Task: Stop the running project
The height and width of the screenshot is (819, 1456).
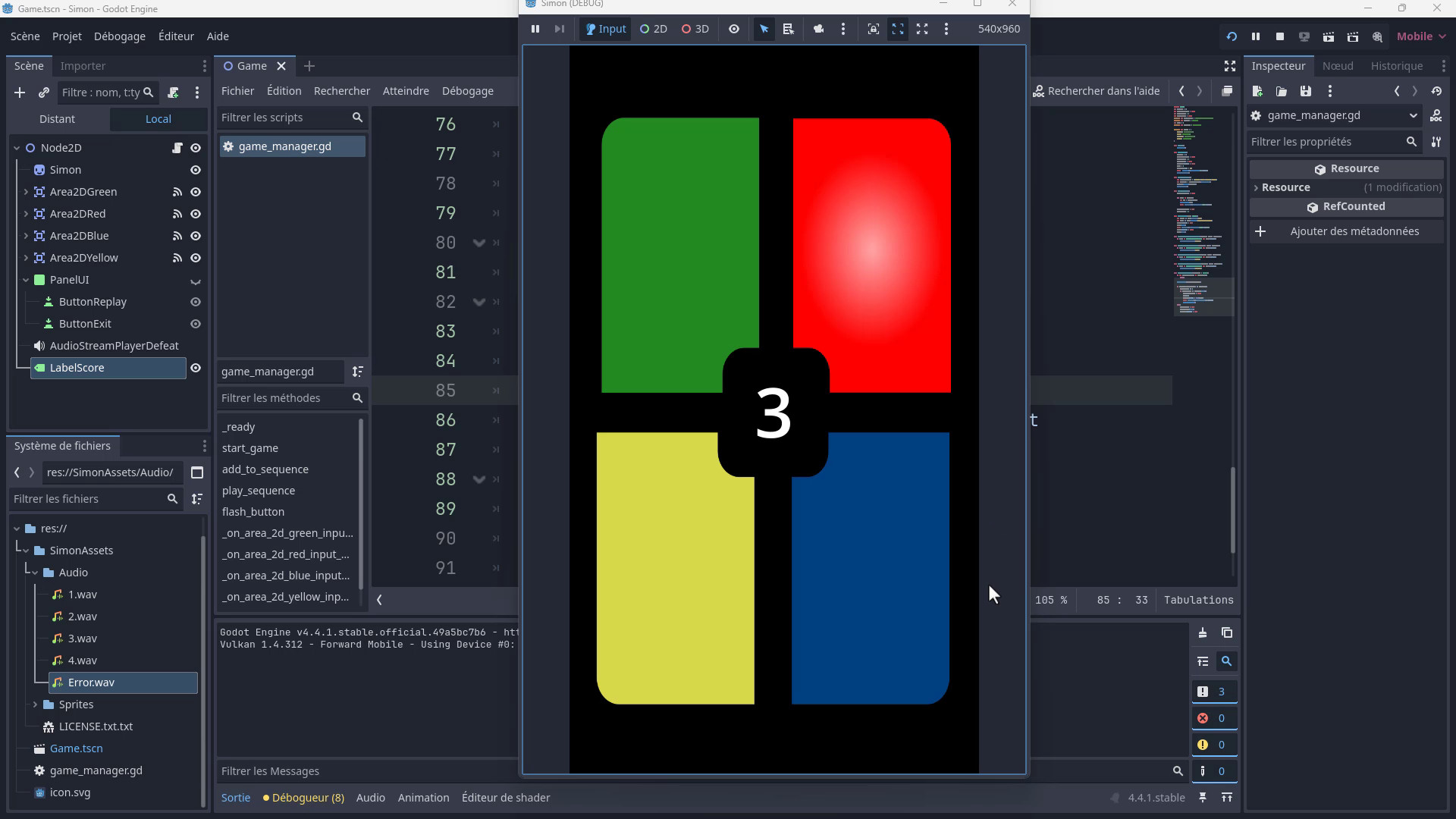Action: tap(1280, 36)
